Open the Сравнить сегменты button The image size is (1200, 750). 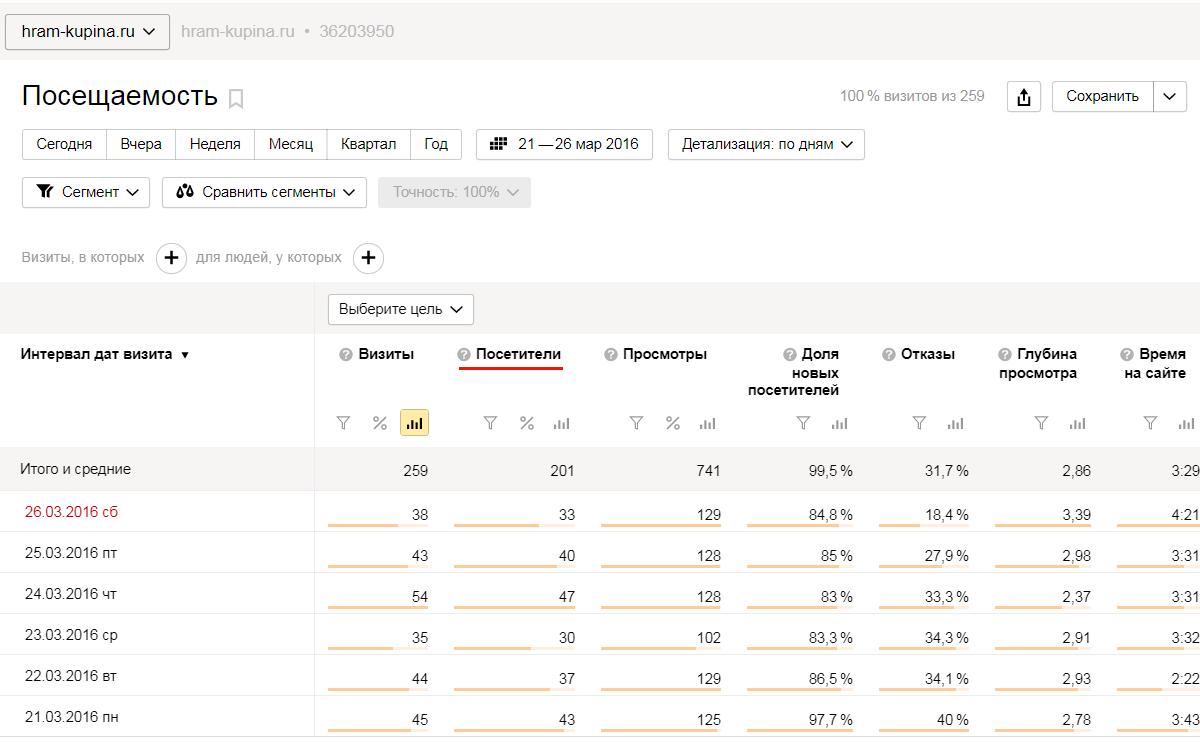[264, 192]
